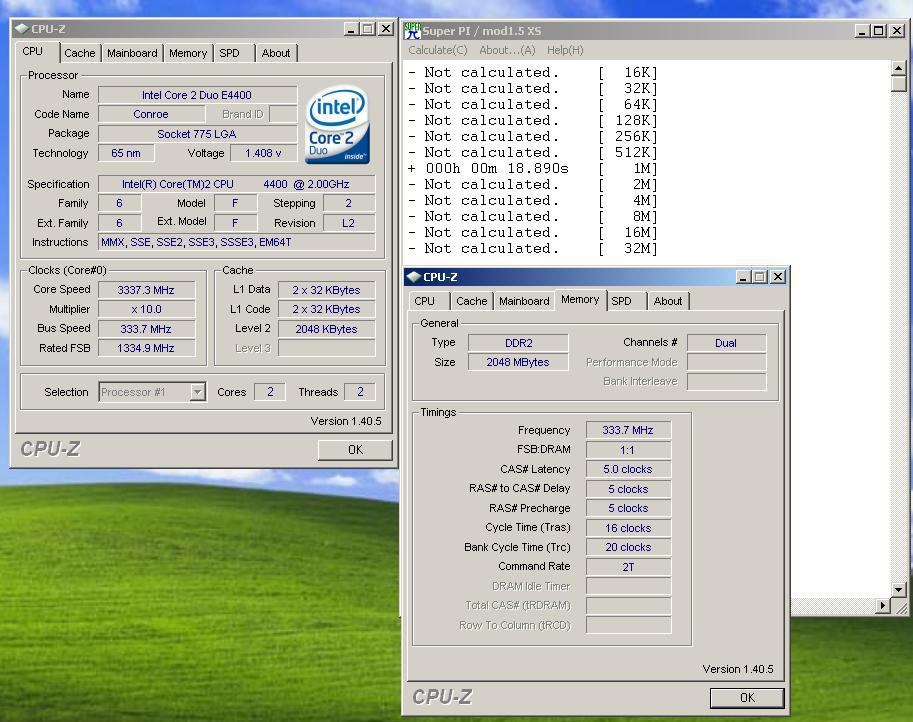Viewport: 913px width, 722px height.
Task: Click the Rated FSB value '1334.9 MHz'
Action: coord(146,348)
